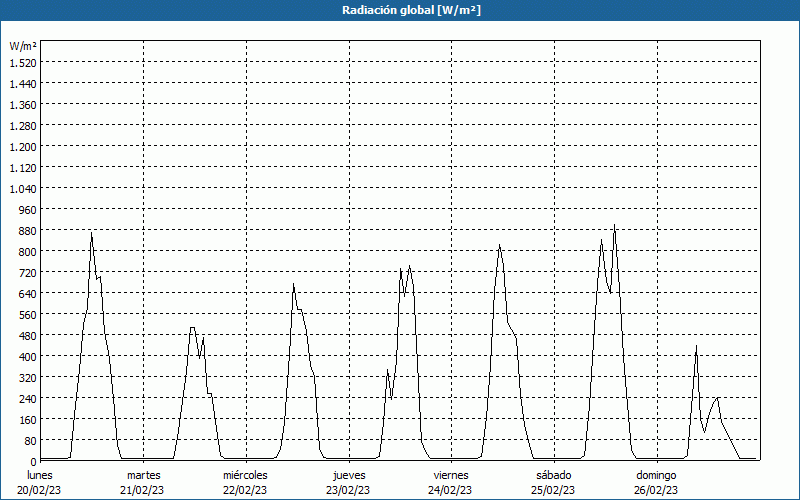Click the '800' y-axis value
800x500 pixels.
point(28,252)
